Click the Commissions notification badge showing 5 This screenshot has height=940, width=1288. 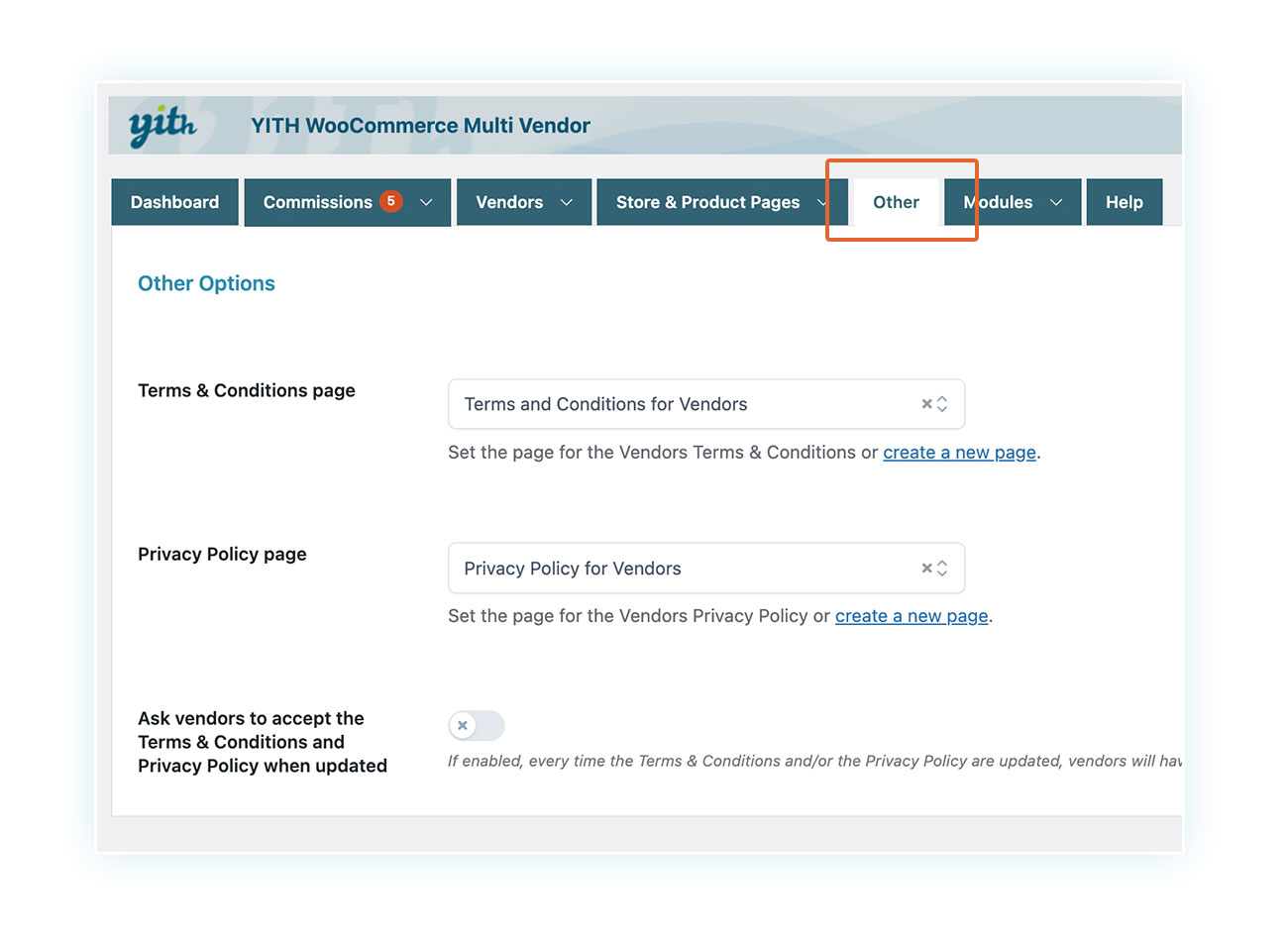coord(391,201)
